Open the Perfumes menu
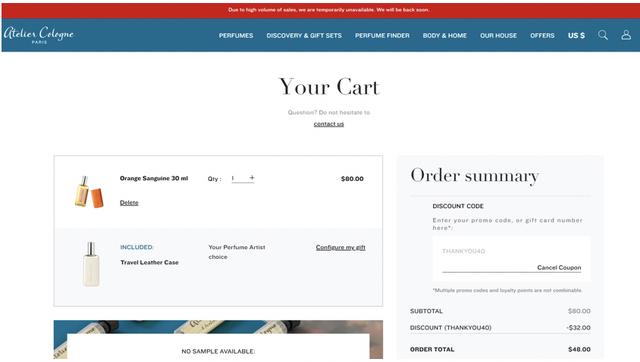Image resolution: width=640 pixels, height=362 pixels. [236, 36]
